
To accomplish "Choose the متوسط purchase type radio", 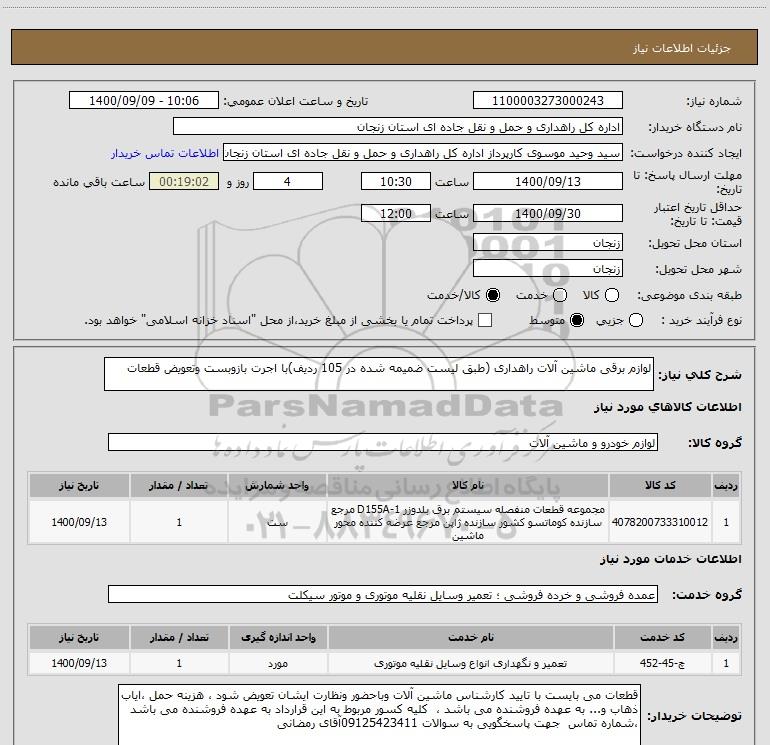I will [577, 321].
